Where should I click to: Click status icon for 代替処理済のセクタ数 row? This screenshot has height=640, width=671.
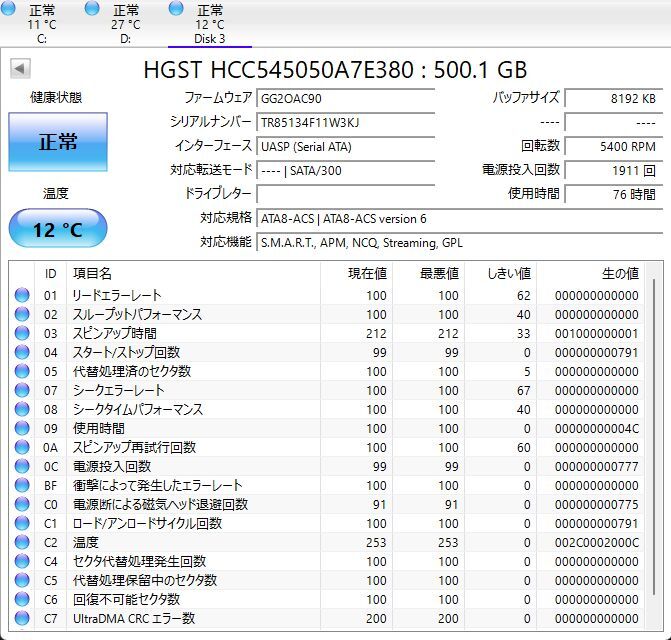pyautogui.click(x=22, y=371)
